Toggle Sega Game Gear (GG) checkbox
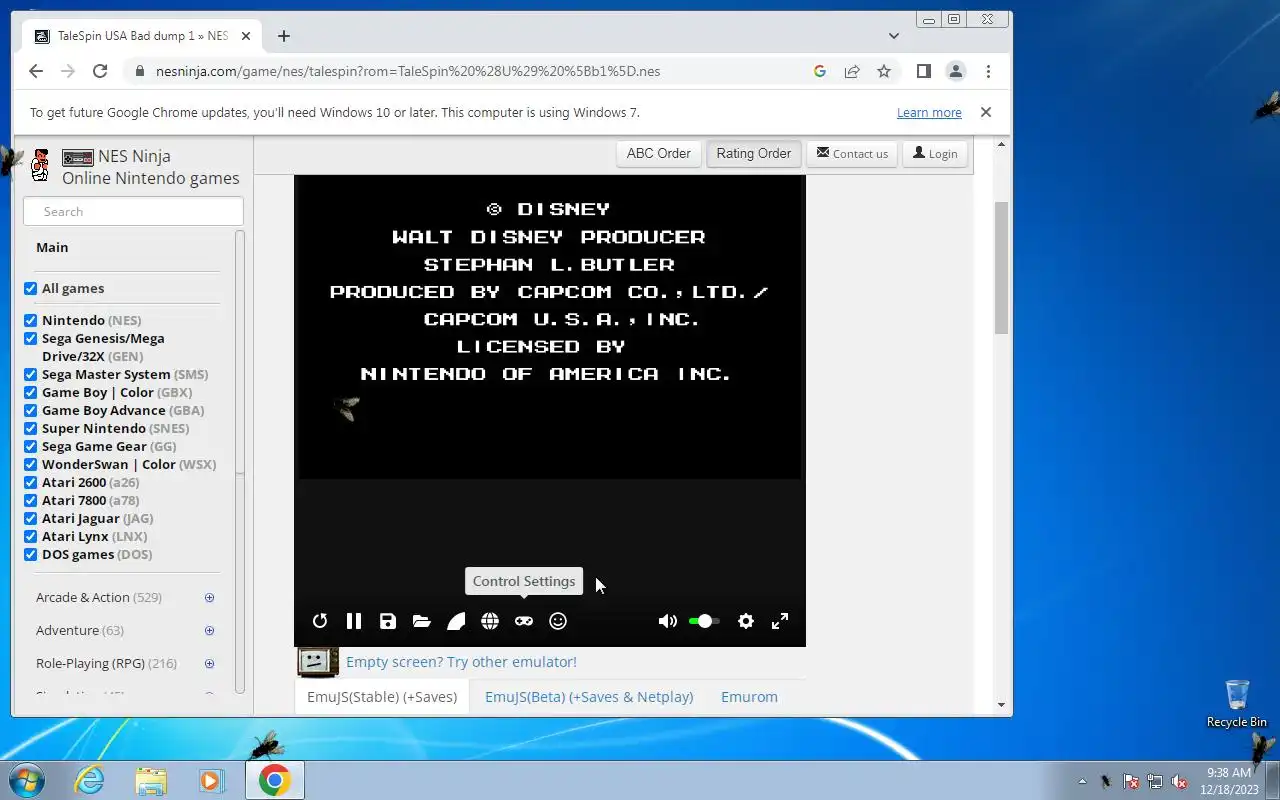Viewport: 1280px width, 800px height. pos(30,446)
